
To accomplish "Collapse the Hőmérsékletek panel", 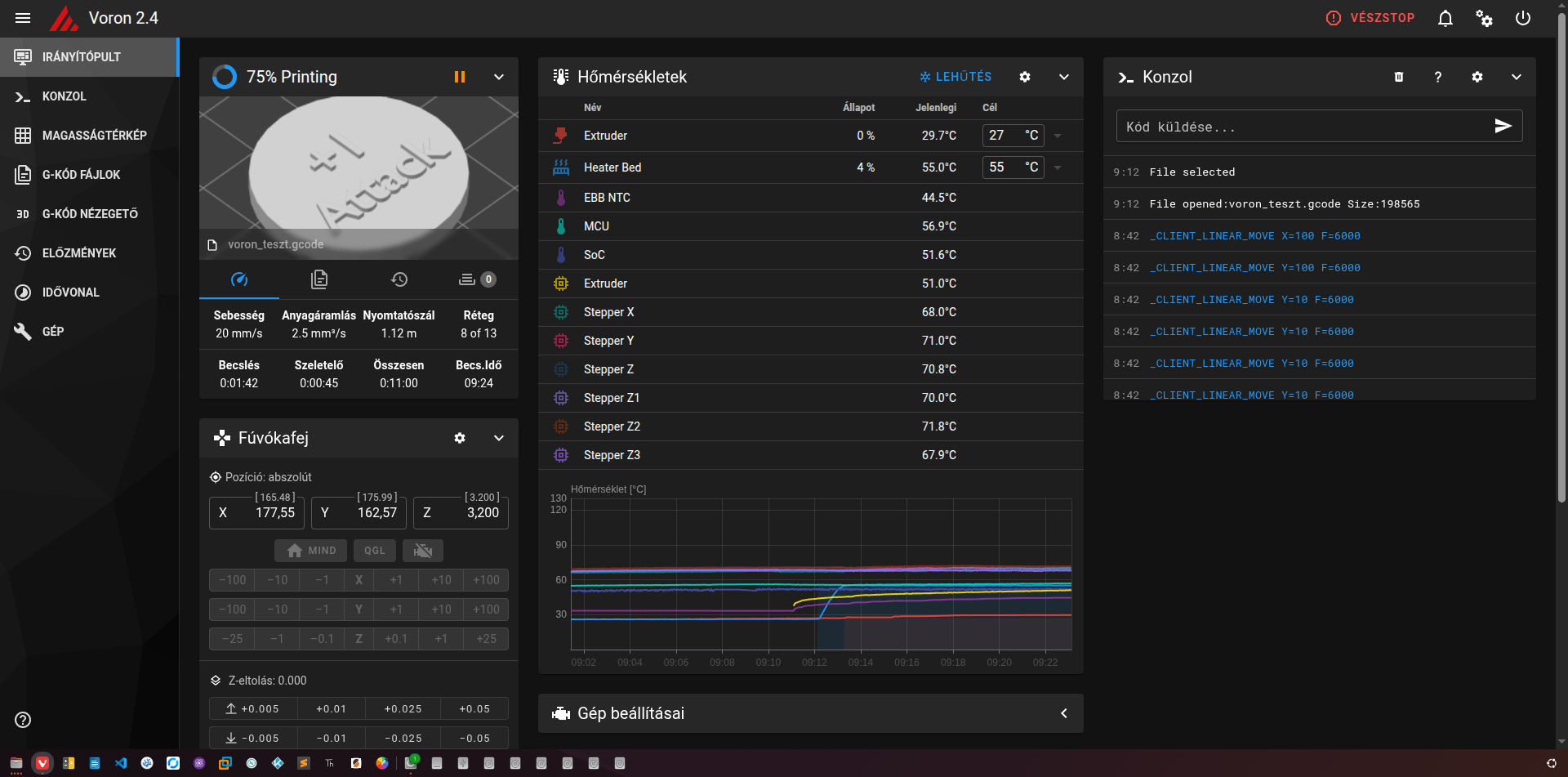I will click(1064, 77).
